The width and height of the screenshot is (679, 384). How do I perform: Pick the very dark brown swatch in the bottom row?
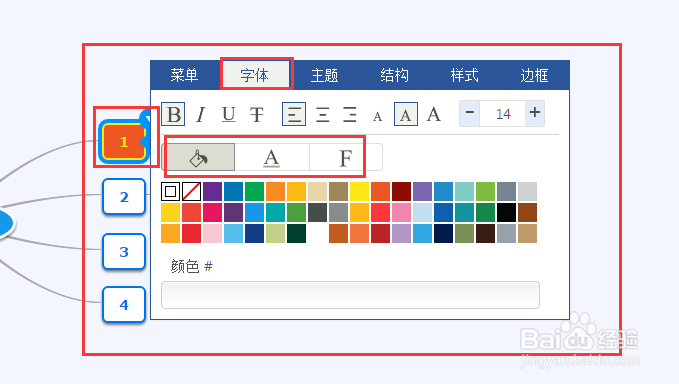[x=485, y=233]
